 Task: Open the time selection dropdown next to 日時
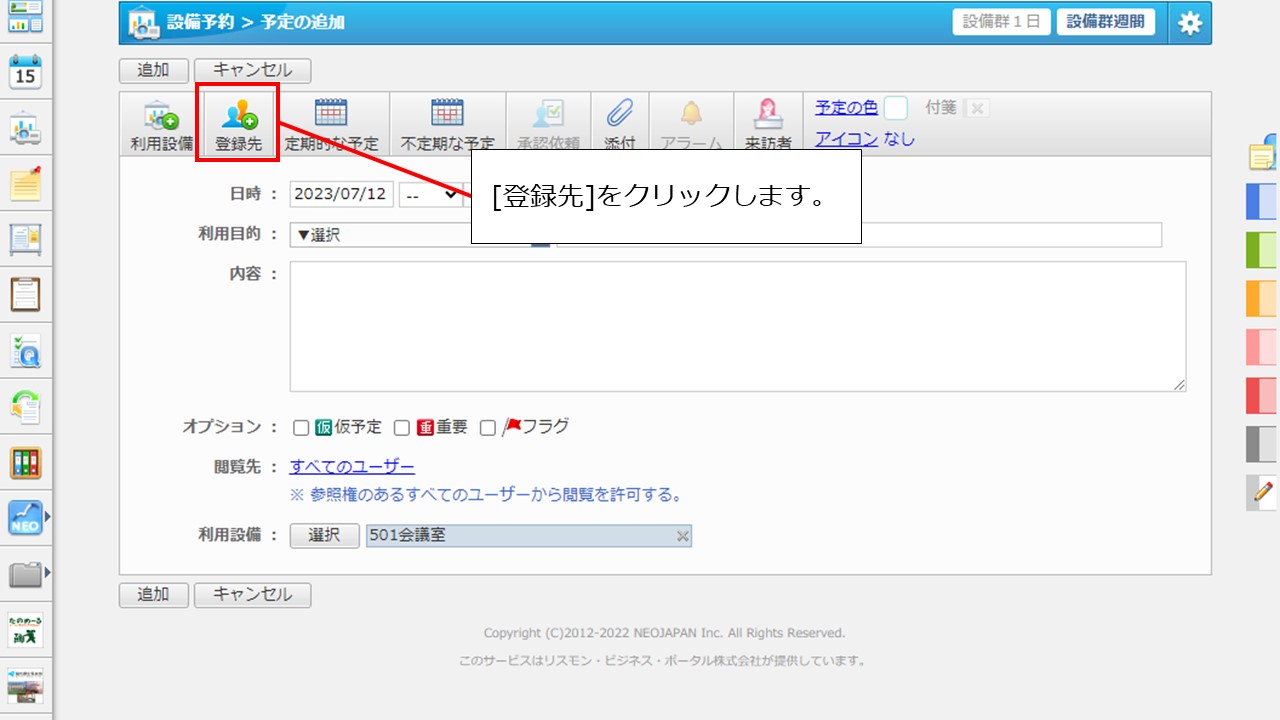click(x=432, y=193)
